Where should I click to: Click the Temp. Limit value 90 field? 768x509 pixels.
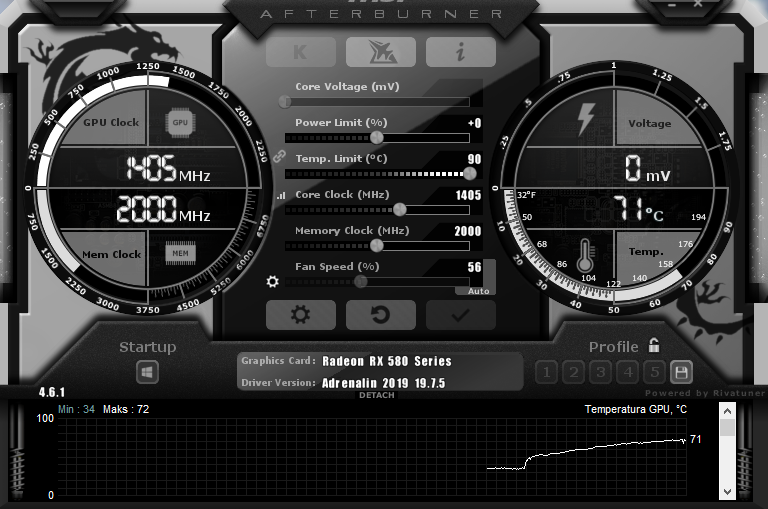(474, 159)
